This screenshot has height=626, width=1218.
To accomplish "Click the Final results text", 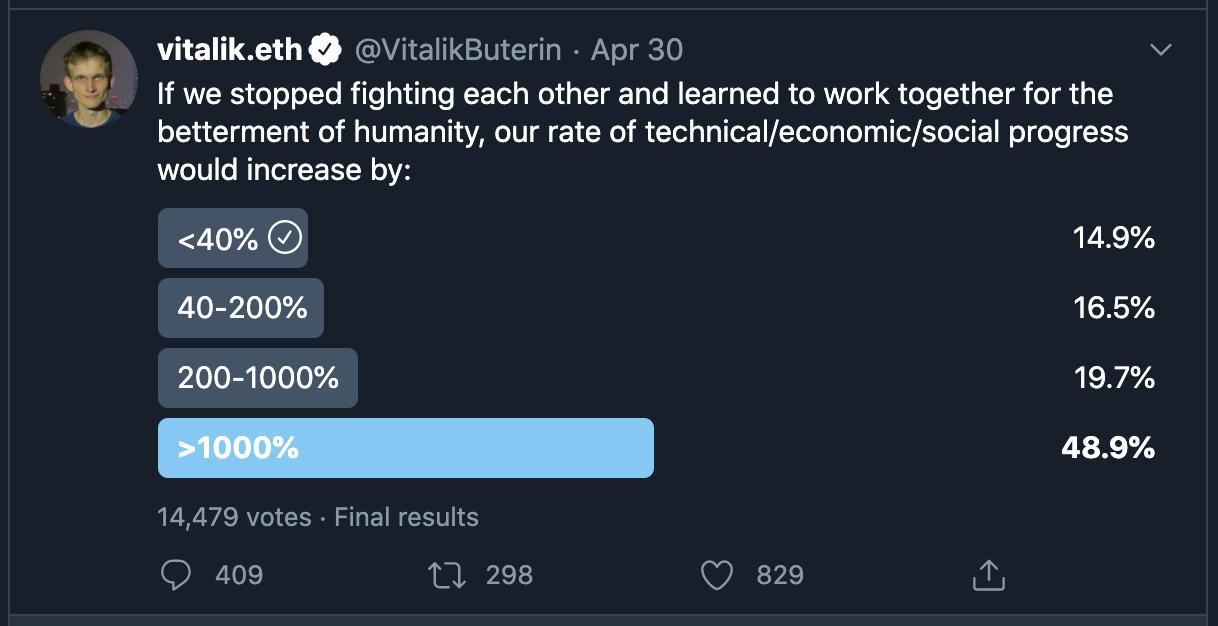I will click(x=406, y=517).
